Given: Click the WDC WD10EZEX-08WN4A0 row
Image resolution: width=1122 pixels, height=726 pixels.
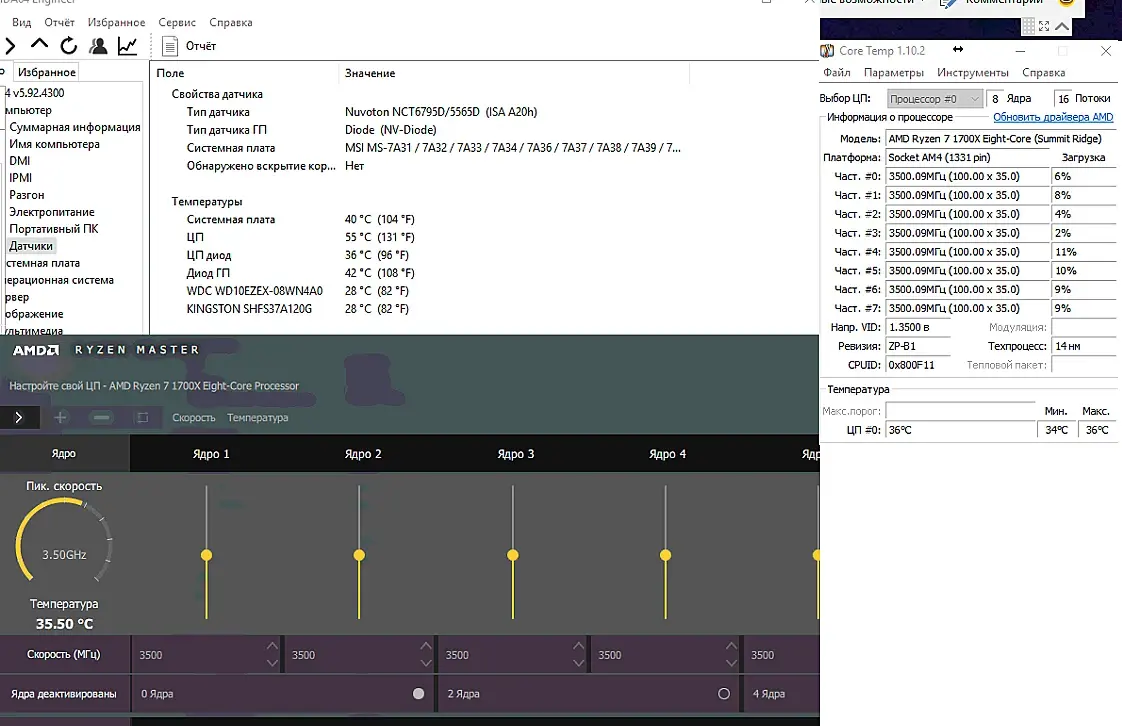Looking at the screenshot, I should coord(298,291).
